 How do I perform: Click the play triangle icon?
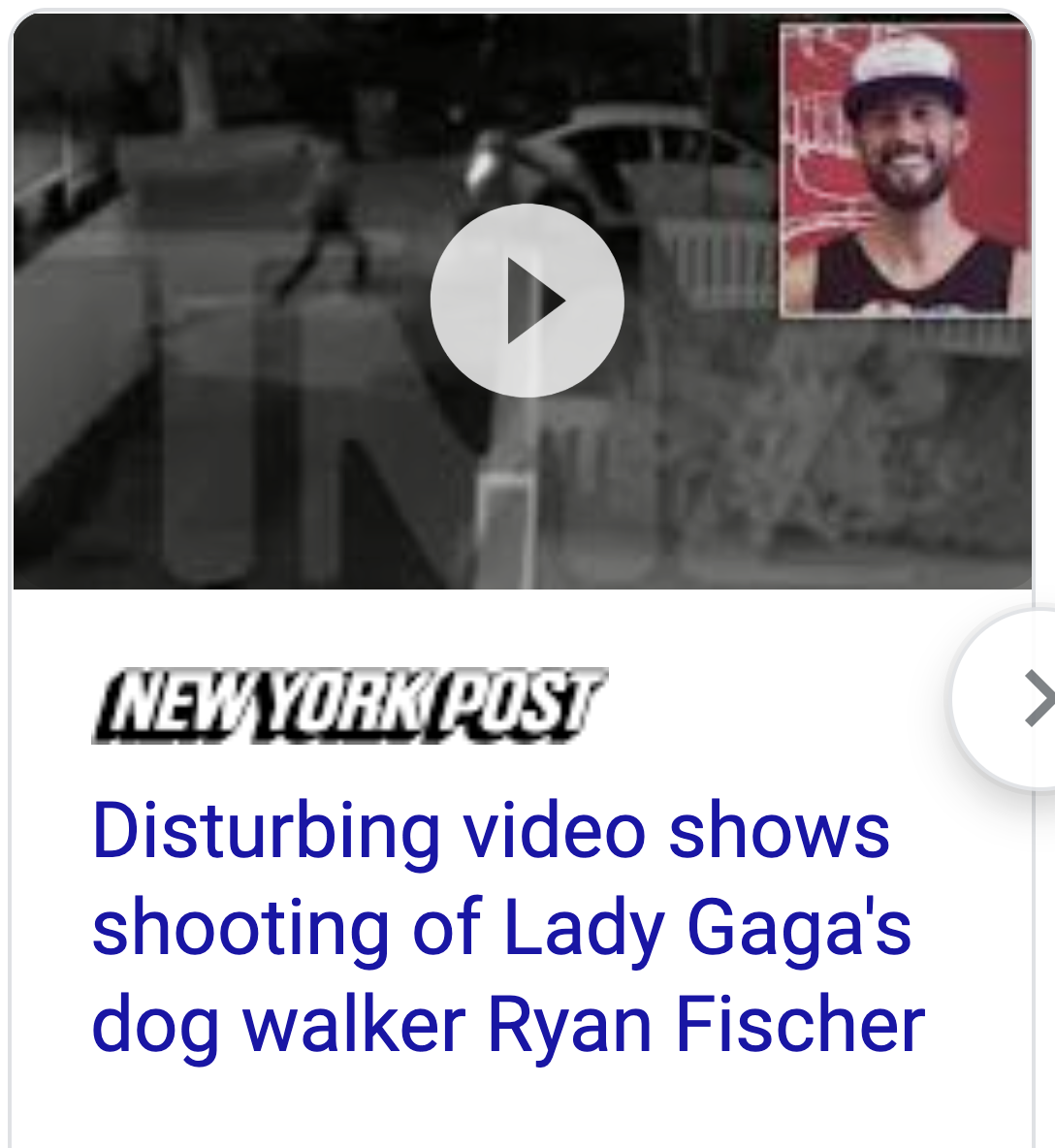coord(536,301)
